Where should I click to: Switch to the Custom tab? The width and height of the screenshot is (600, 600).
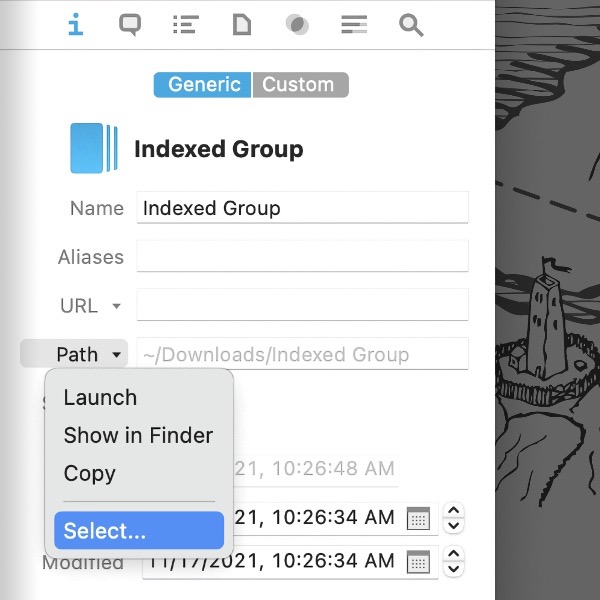tap(300, 85)
